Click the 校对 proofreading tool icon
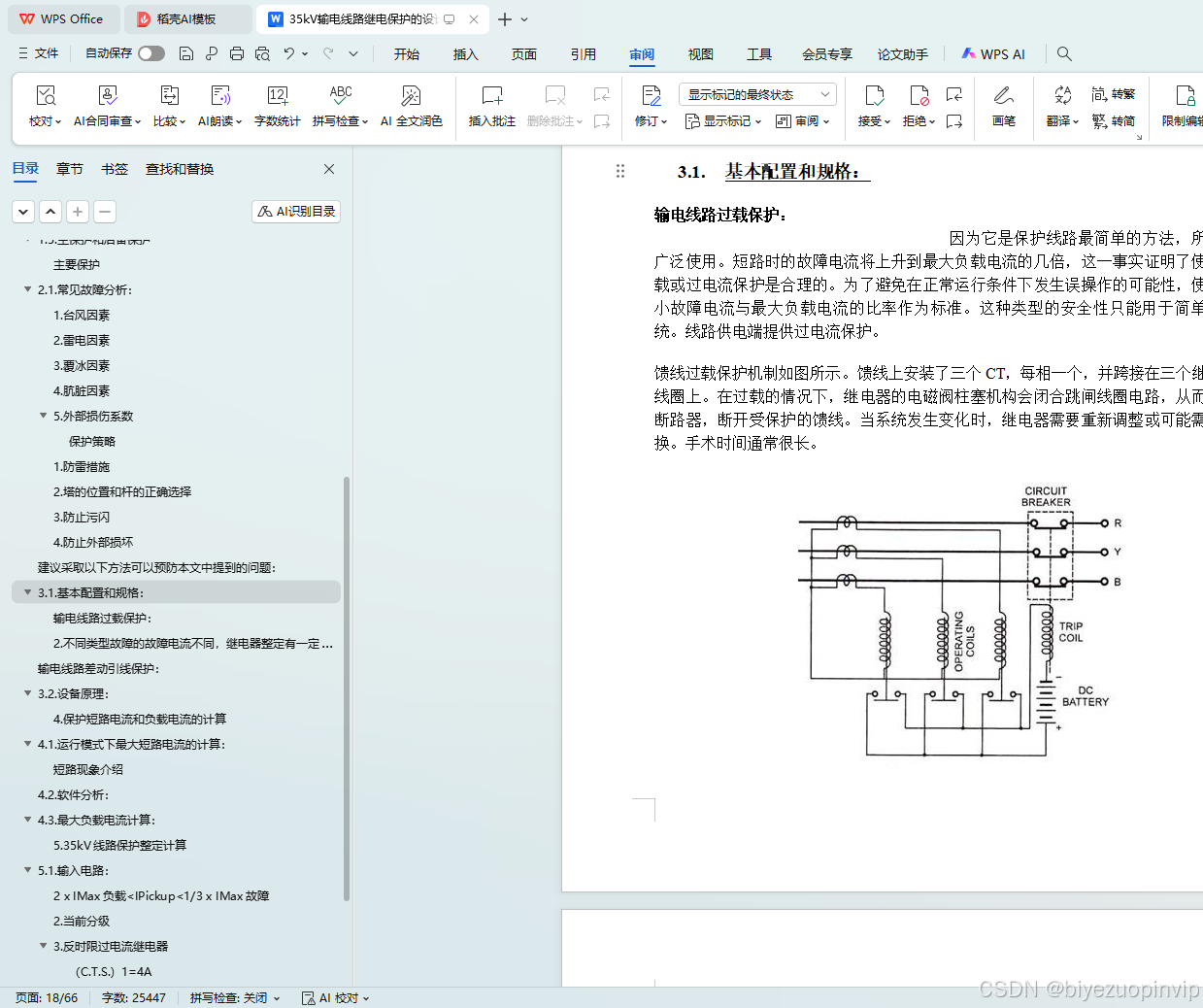This screenshot has width=1203, height=1008. point(46,95)
